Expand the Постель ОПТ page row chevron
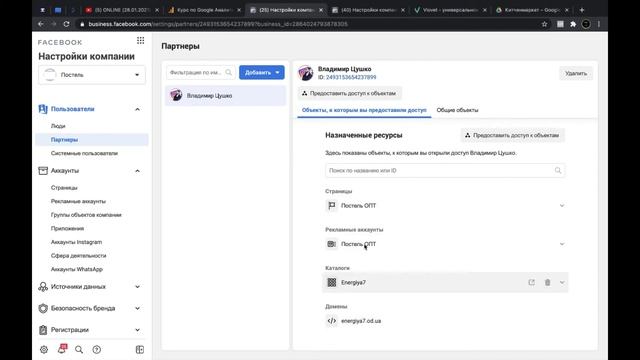Image resolution: width=640 pixels, height=360 pixels. point(562,205)
